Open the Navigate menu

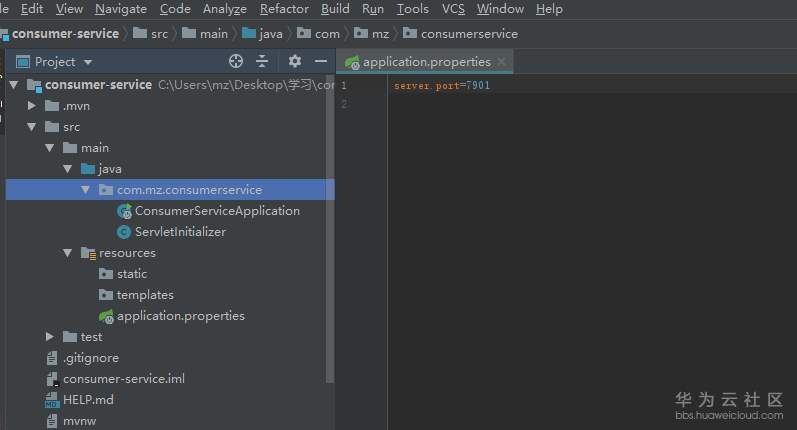[120, 9]
